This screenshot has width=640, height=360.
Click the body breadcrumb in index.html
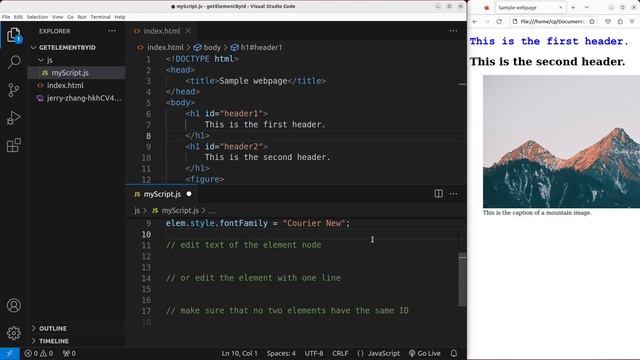click(207, 47)
